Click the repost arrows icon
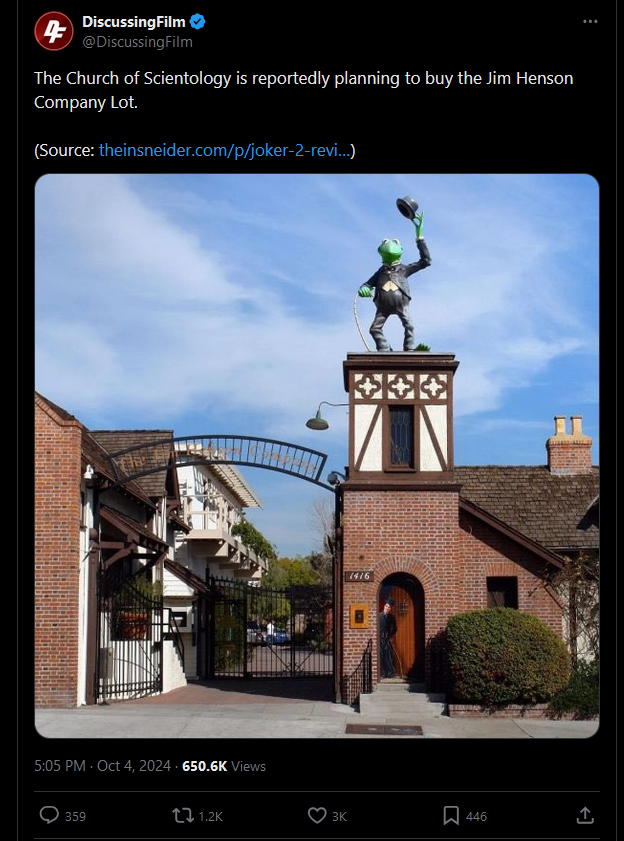Image resolution: width=624 pixels, height=841 pixels. [x=183, y=816]
